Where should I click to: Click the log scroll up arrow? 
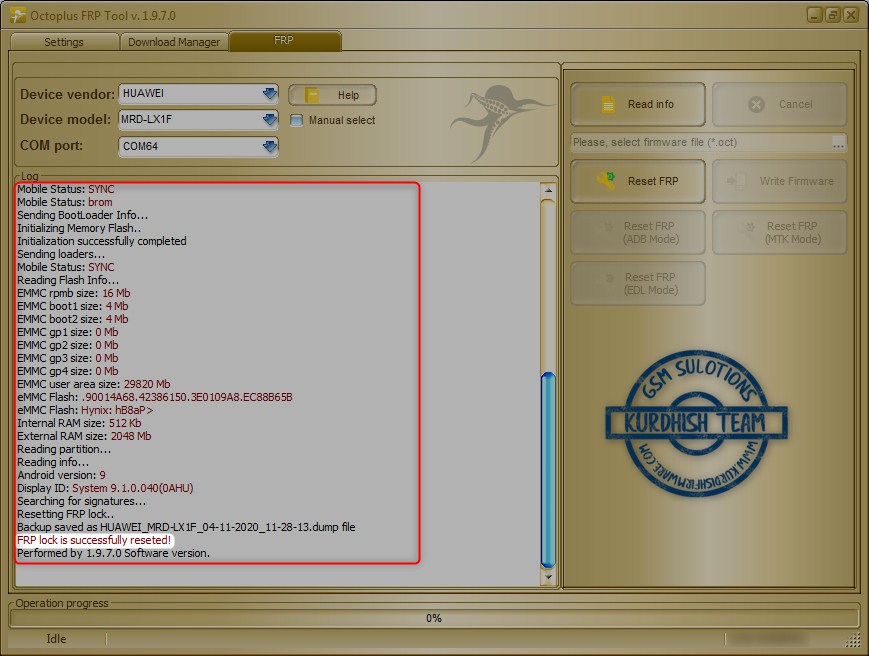click(548, 191)
